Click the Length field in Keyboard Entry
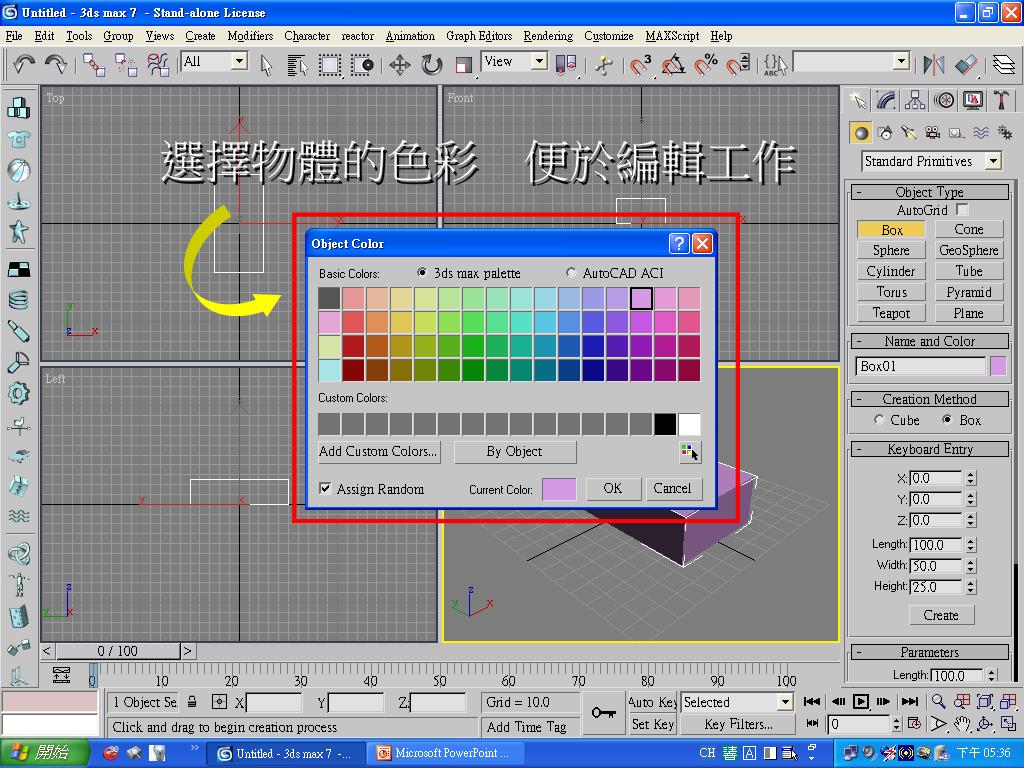 point(936,545)
